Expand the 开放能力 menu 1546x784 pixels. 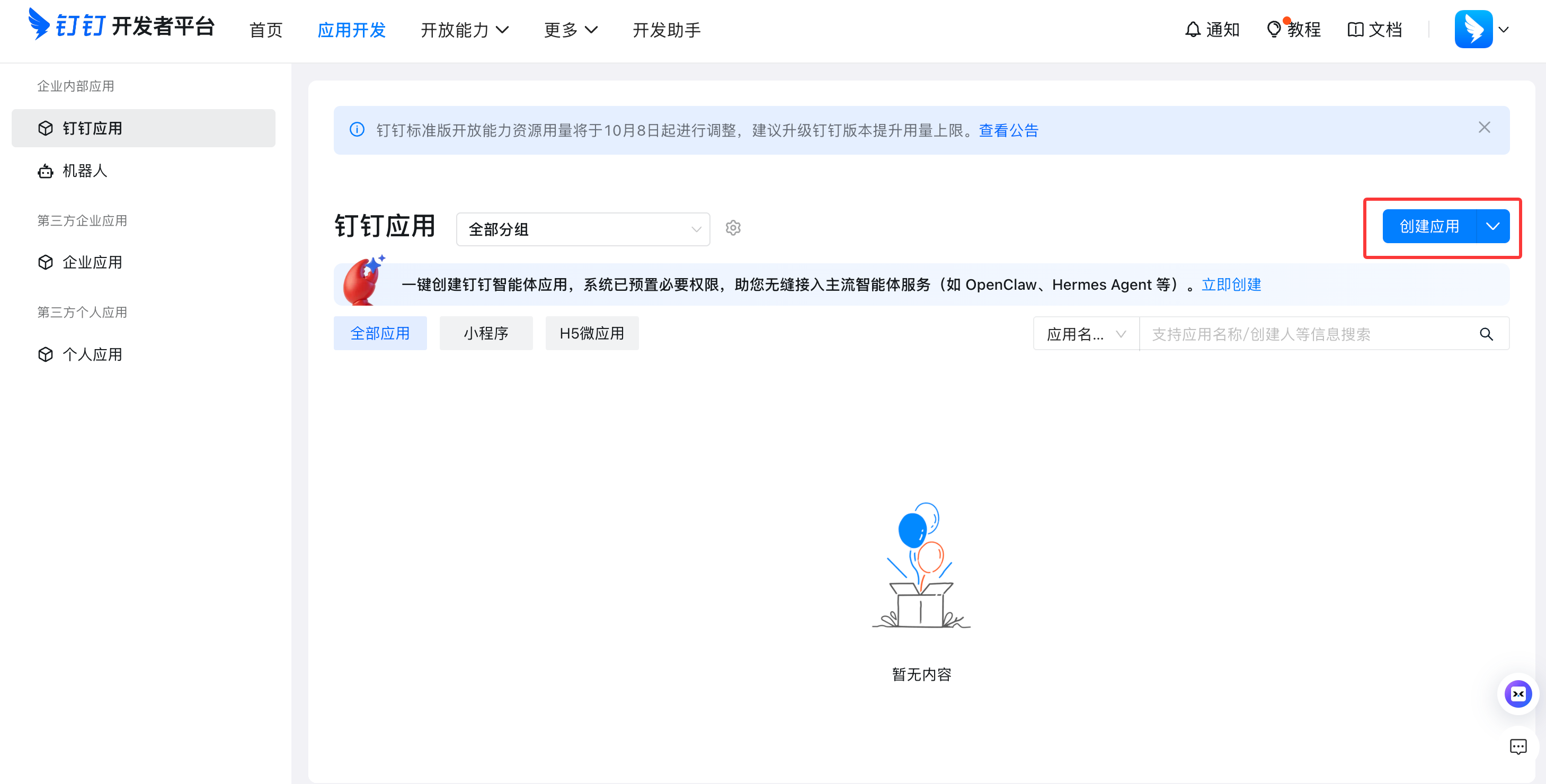(x=465, y=30)
